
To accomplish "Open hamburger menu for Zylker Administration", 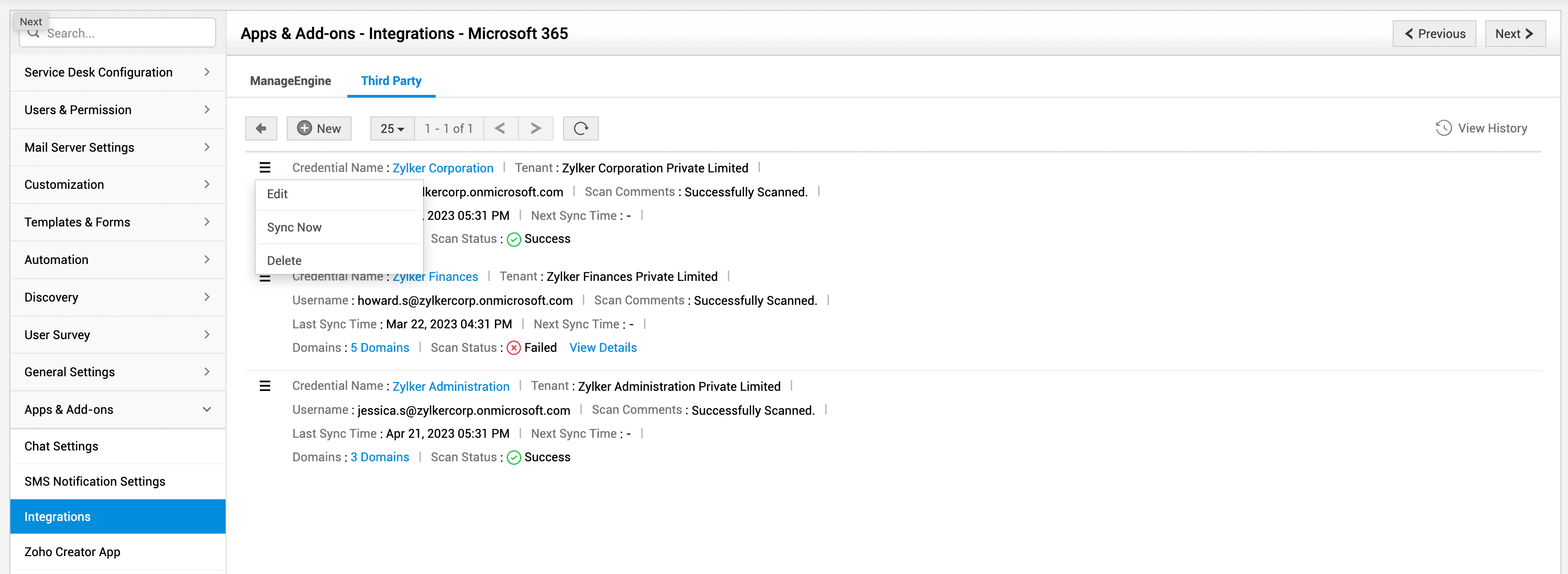I will (x=265, y=386).
